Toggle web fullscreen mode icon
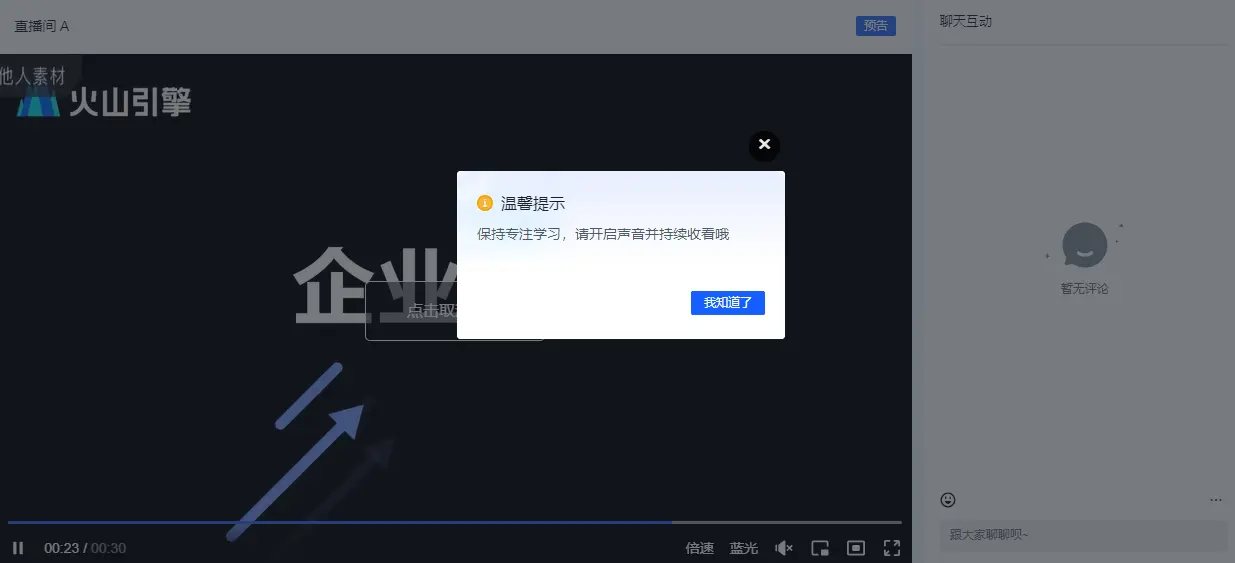 856,548
